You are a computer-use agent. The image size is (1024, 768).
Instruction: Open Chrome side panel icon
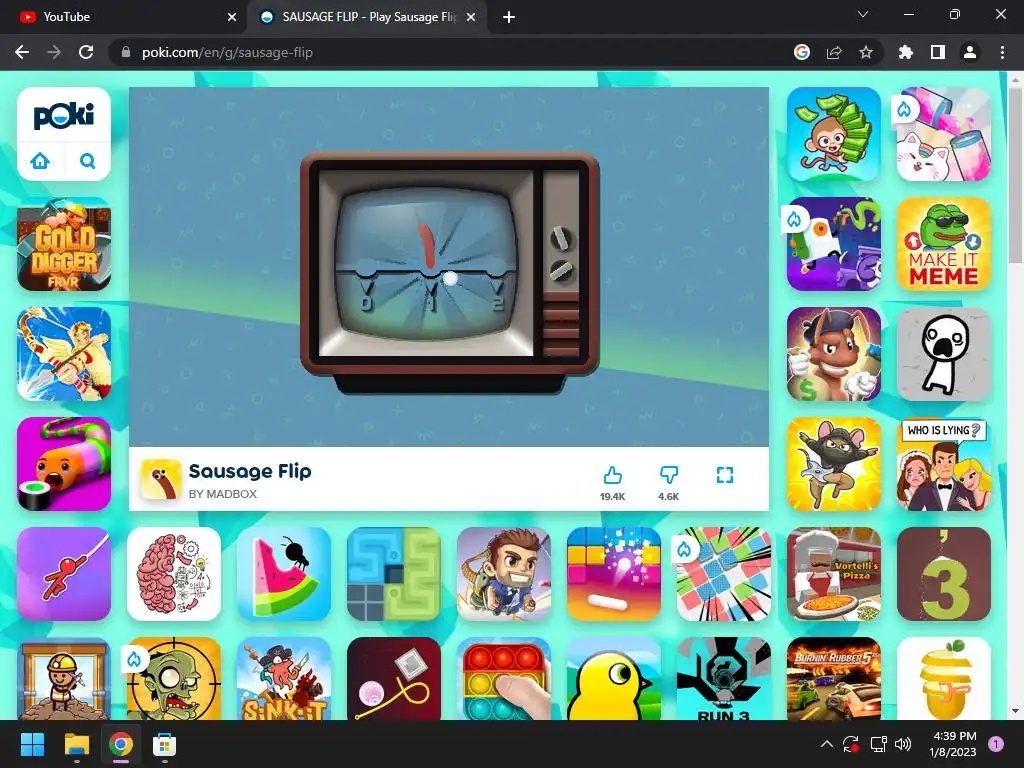[x=938, y=52]
